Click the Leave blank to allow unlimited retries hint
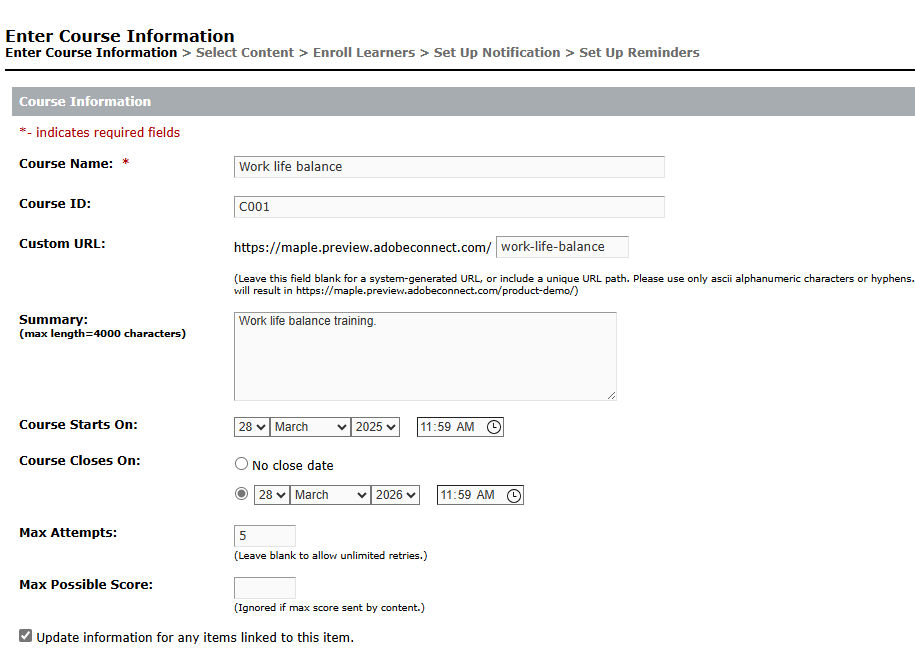Image resolution: width=915 pixels, height=659 pixels. pyautogui.click(x=330, y=556)
